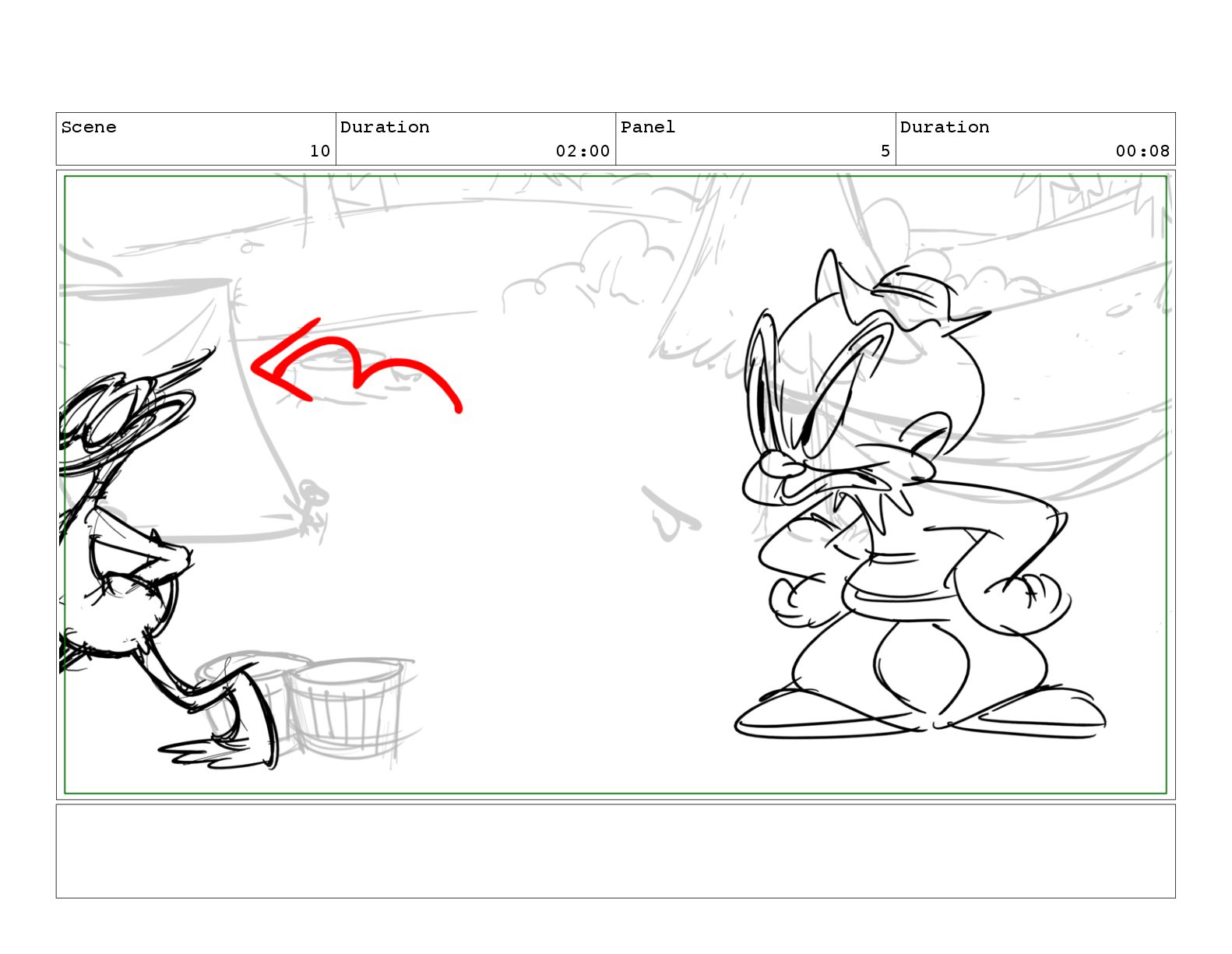Click the empty notes box below panel
Image resolution: width=1232 pixels, height=954 pixels.
[615, 851]
